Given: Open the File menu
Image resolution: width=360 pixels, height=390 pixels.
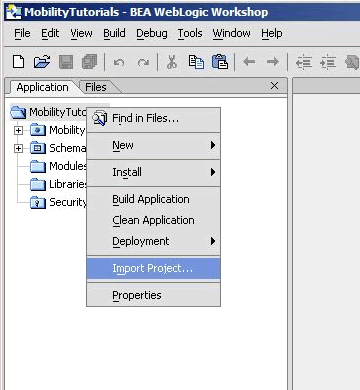Looking at the screenshot, I should 22,33.
